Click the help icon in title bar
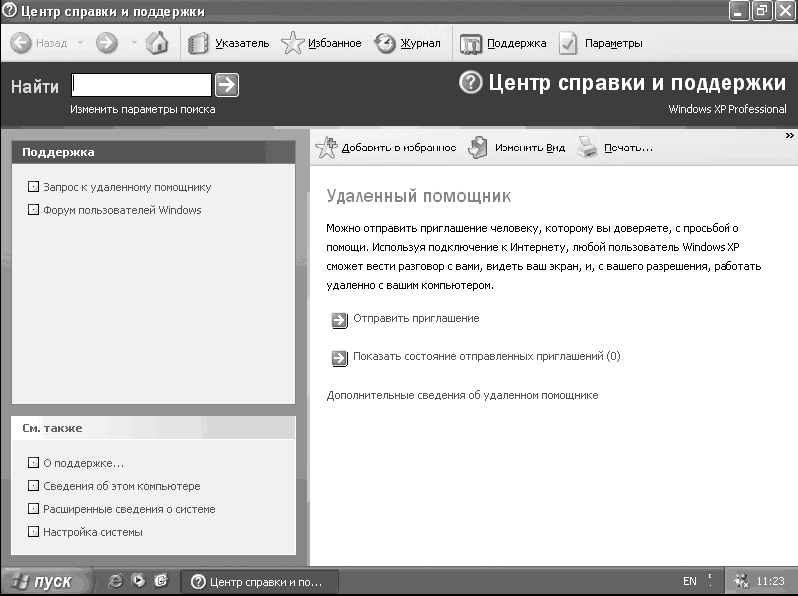Viewport: 798px width, 596px height. tap(10, 10)
